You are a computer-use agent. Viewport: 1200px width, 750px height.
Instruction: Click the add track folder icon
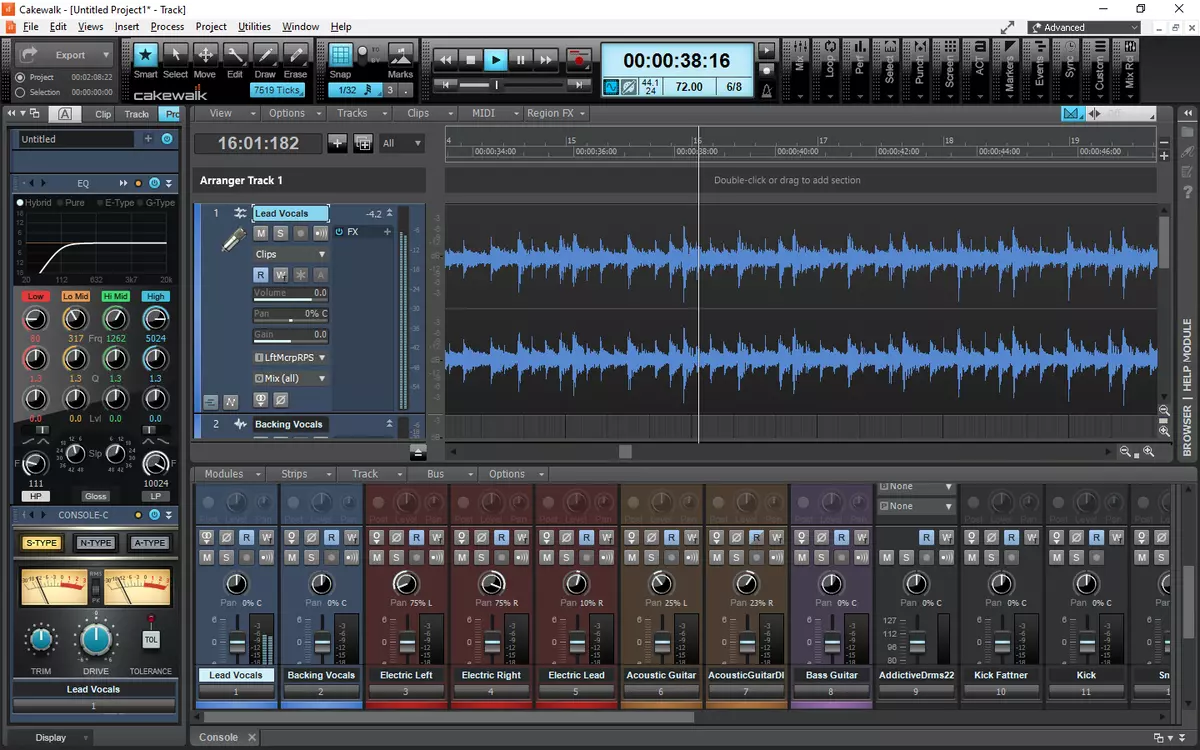pyautogui.click(x=363, y=143)
